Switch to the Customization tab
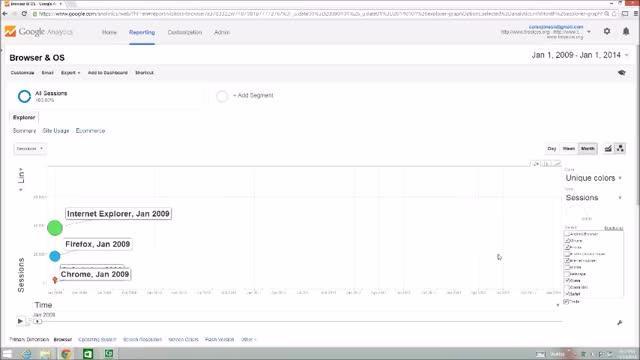This screenshot has height=360, width=640. coord(184,32)
